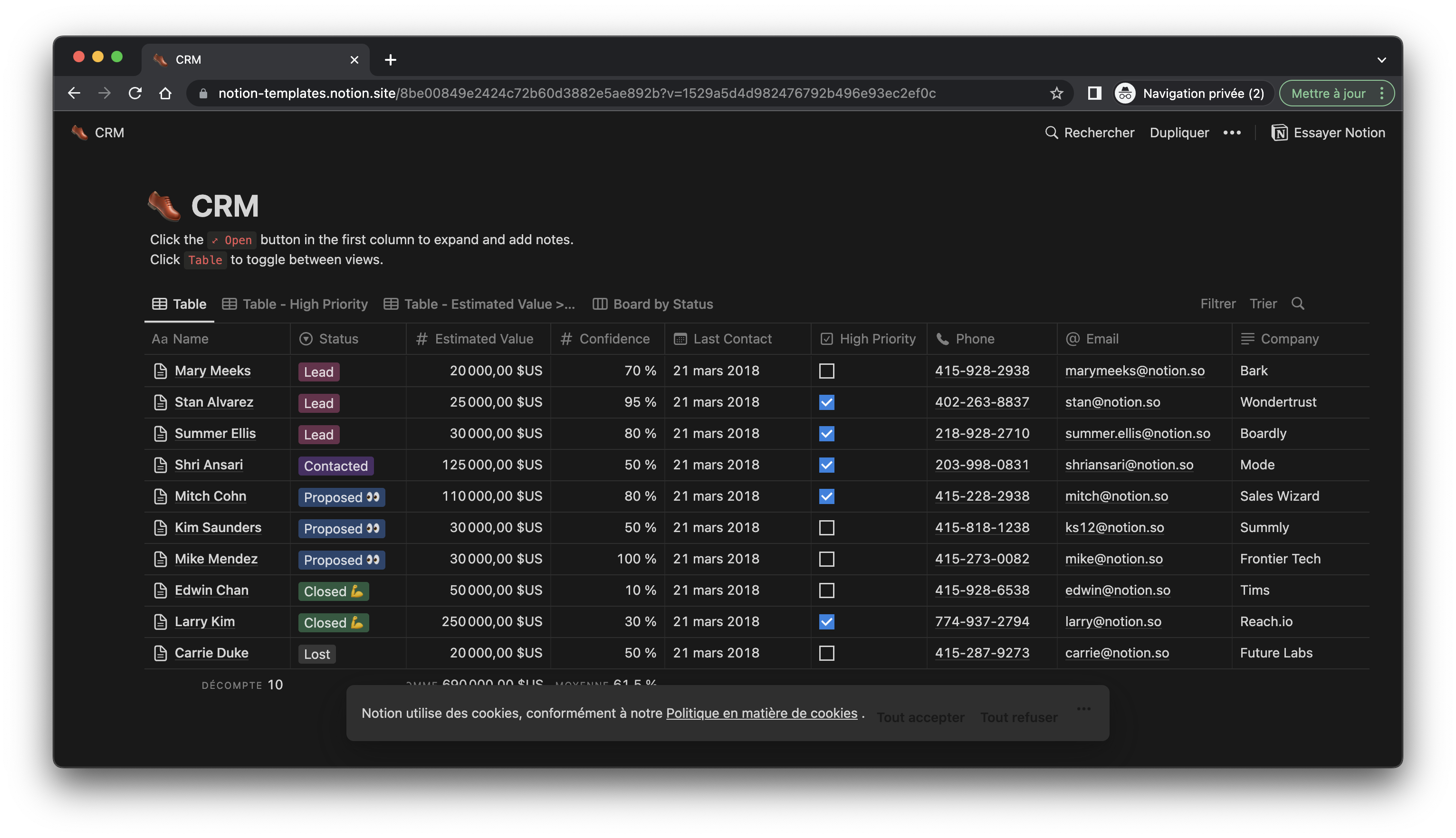Open search via the Rechercher magnifier icon
The image size is (1456, 838).
pyautogui.click(x=1052, y=133)
